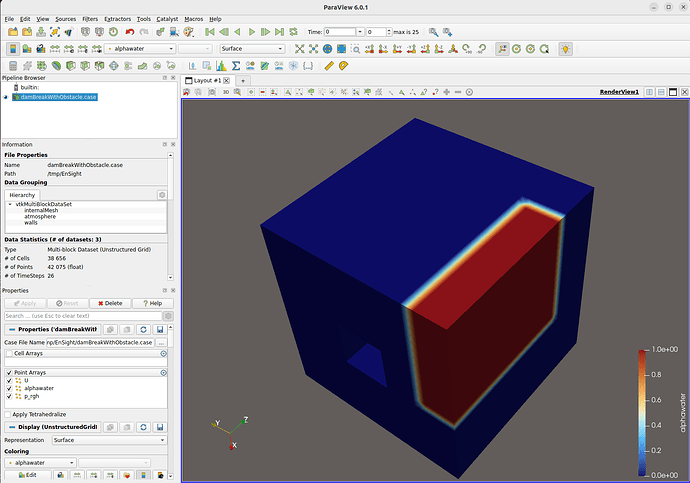Click Reset Camera icon
This screenshot has width=690, height=483.
300,49
